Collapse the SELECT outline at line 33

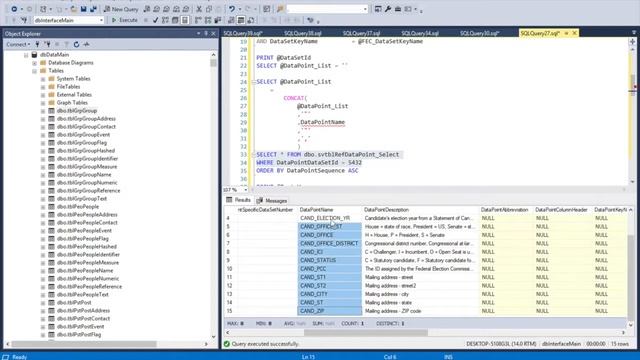point(253,155)
